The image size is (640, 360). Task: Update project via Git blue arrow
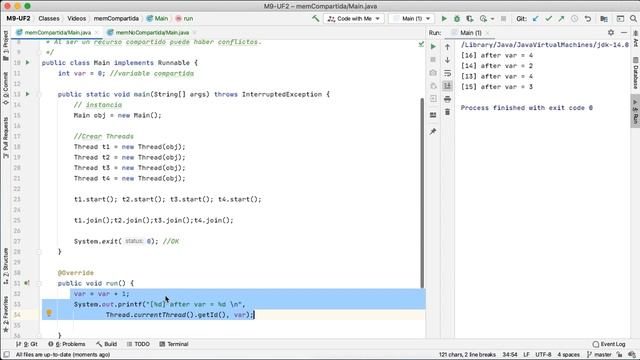click(536, 18)
